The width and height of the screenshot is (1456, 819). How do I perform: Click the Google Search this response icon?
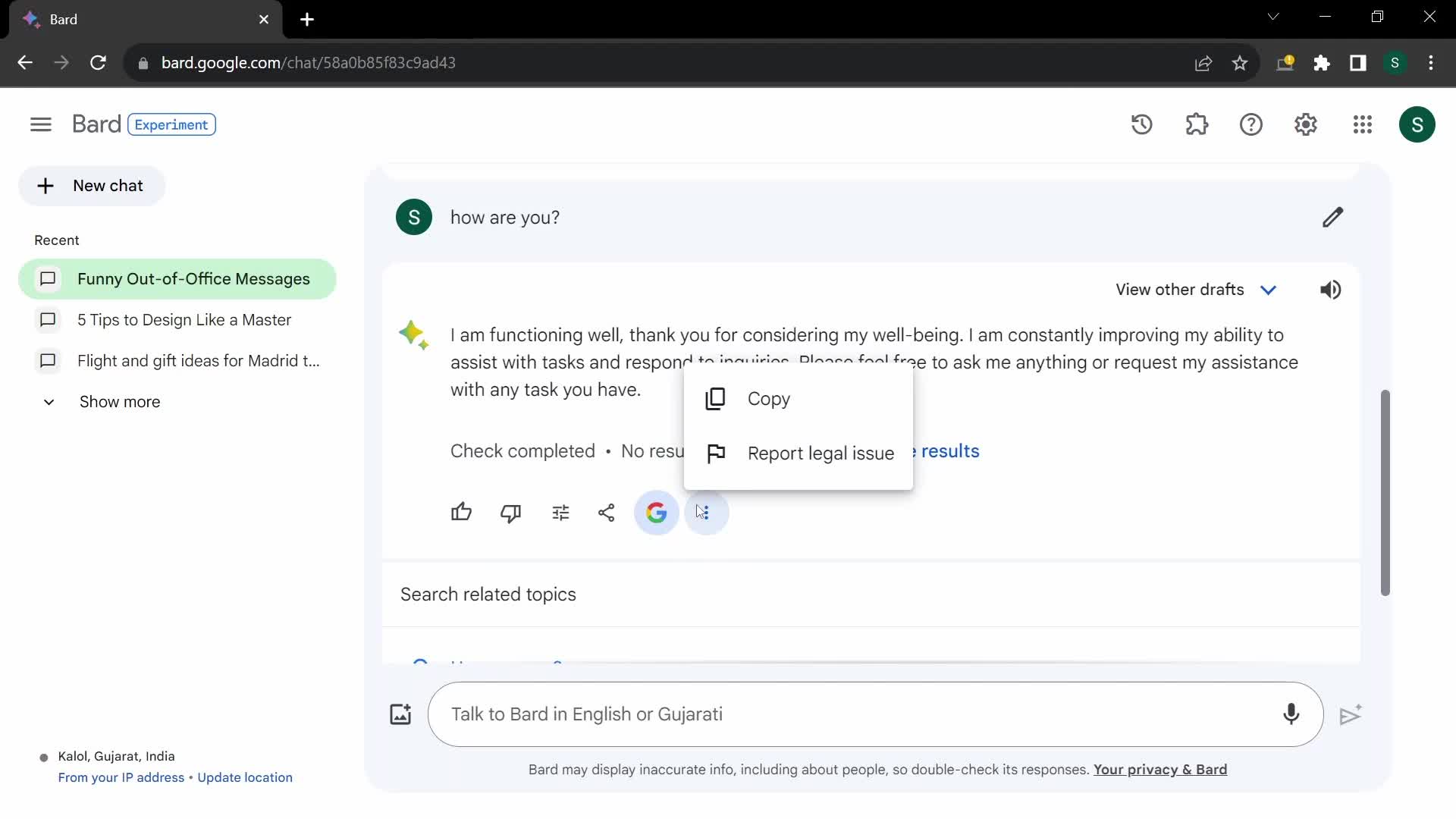[656, 513]
